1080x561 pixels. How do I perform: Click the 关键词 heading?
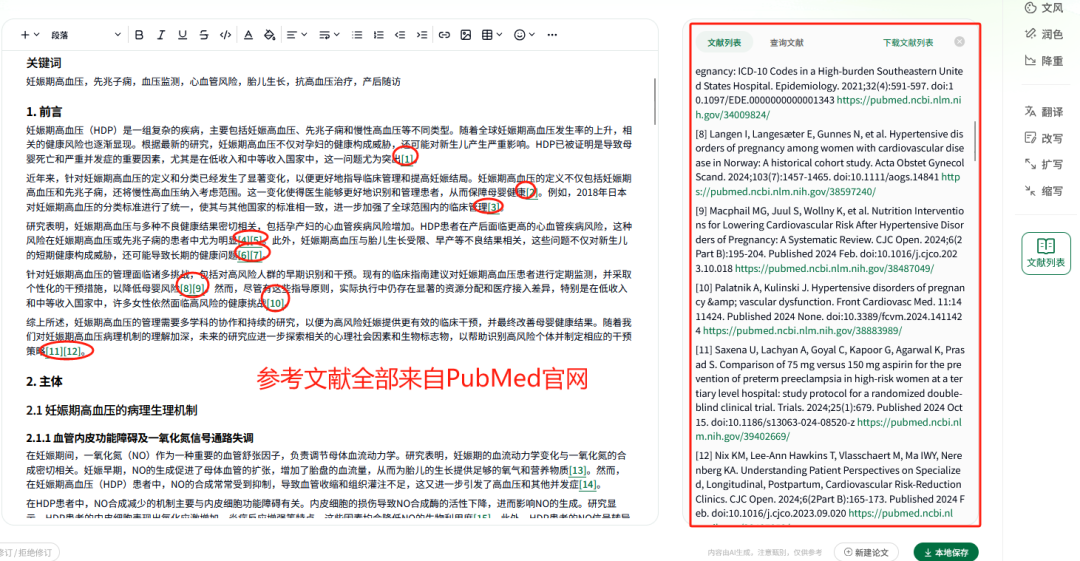click(43, 63)
